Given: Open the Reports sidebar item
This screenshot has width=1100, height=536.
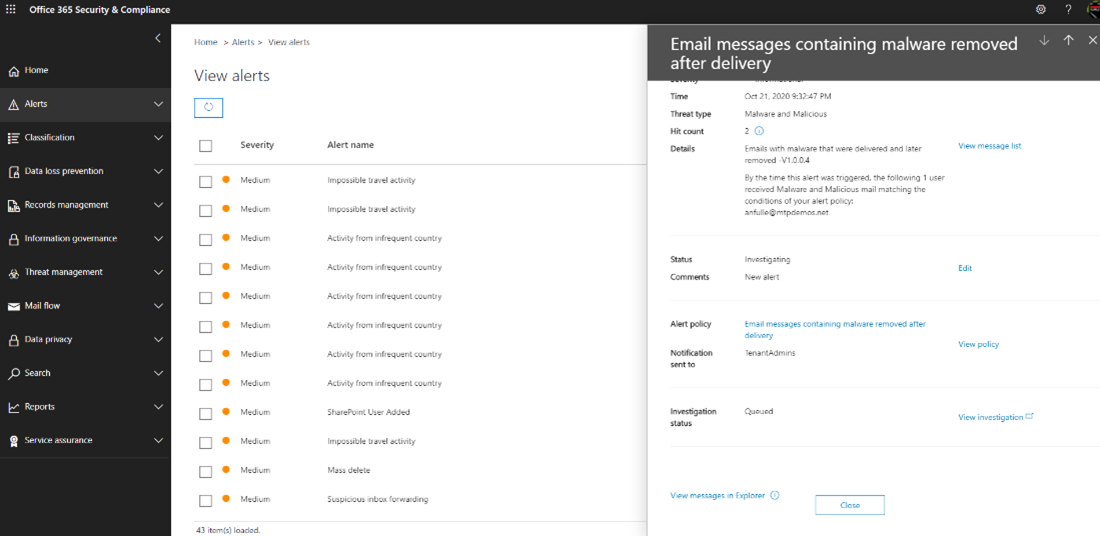Looking at the screenshot, I should coord(85,407).
